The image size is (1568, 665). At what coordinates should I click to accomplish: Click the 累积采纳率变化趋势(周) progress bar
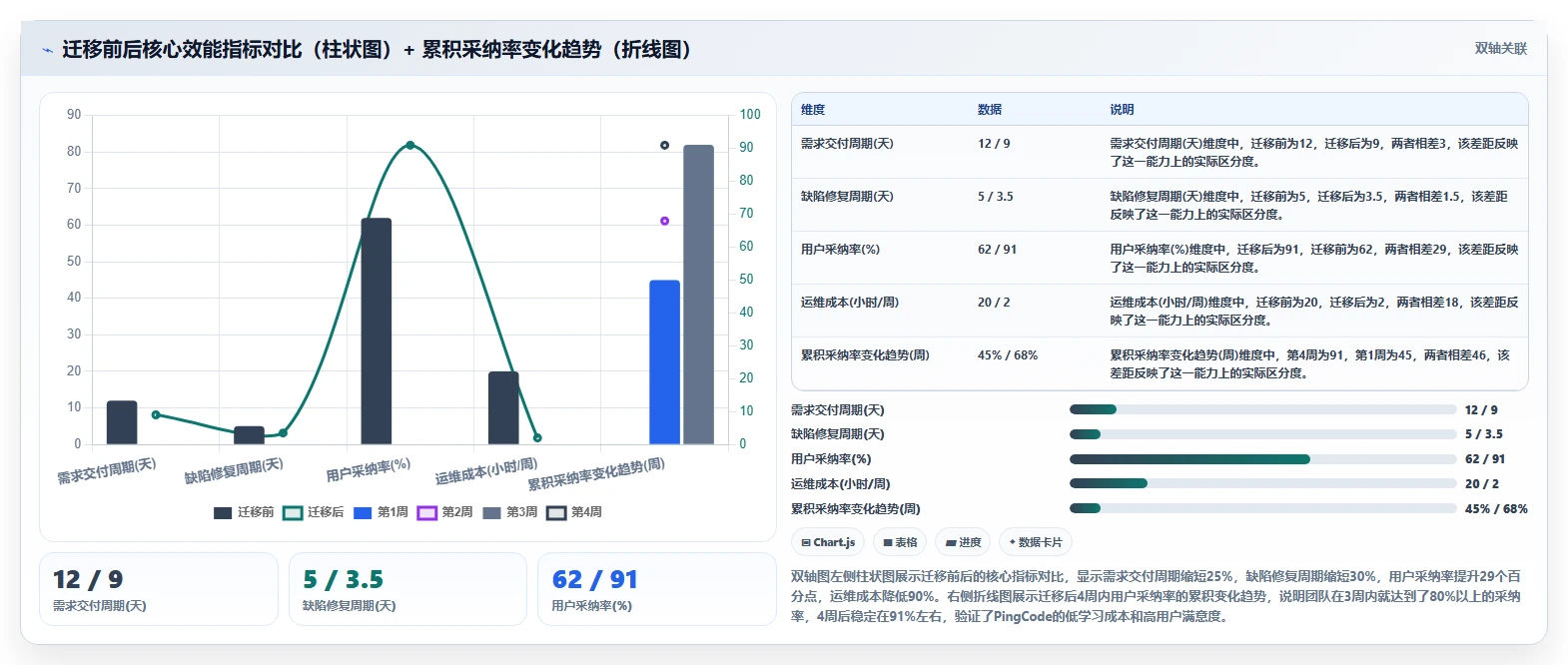click(x=1262, y=508)
